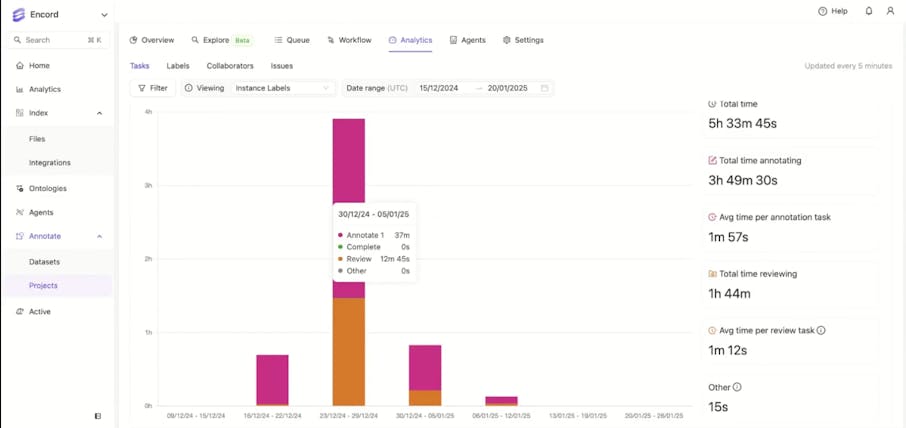Click the Filter button
Viewport: 906px width, 428px height.
click(152, 88)
